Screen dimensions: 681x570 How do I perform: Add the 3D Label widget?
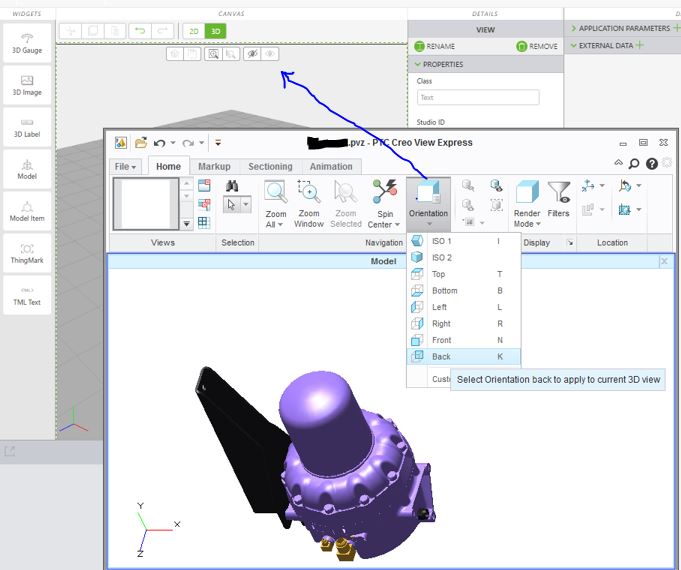pos(27,127)
